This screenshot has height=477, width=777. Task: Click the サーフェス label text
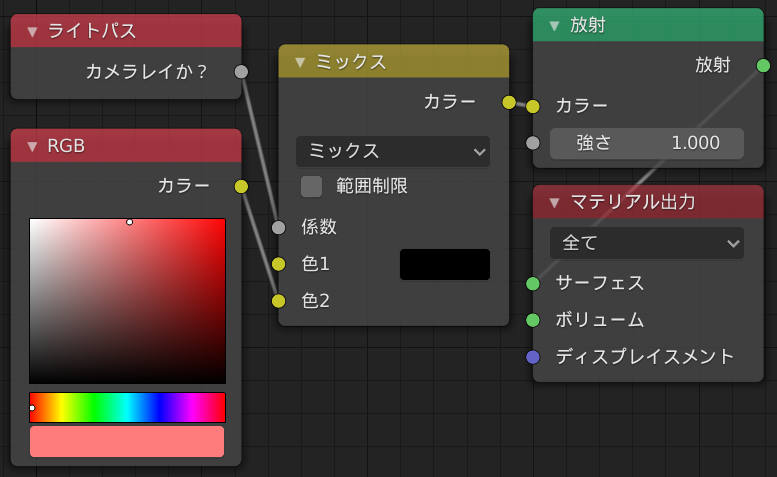pos(600,283)
